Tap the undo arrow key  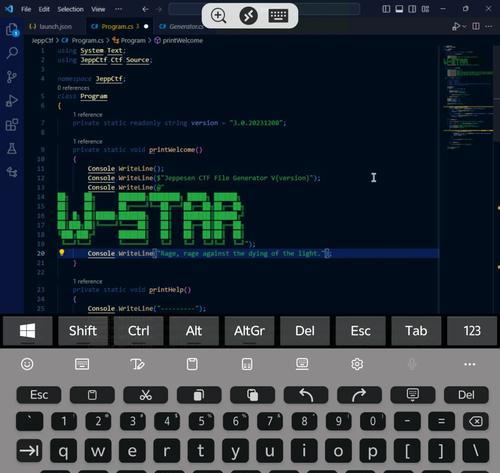pos(306,395)
